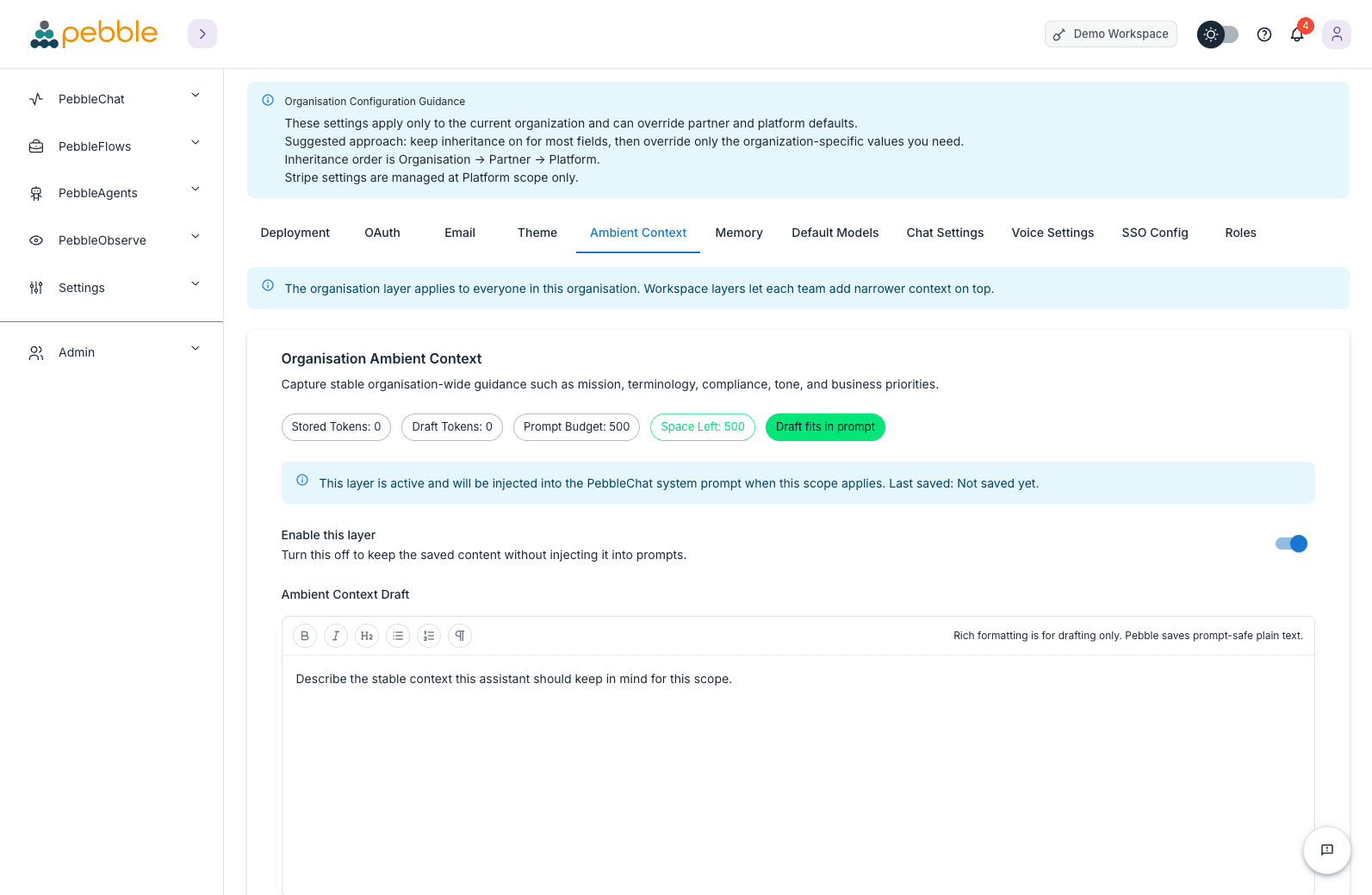This screenshot has height=895, width=1372.
Task: Insert an H2 heading
Action: tap(367, 636)
